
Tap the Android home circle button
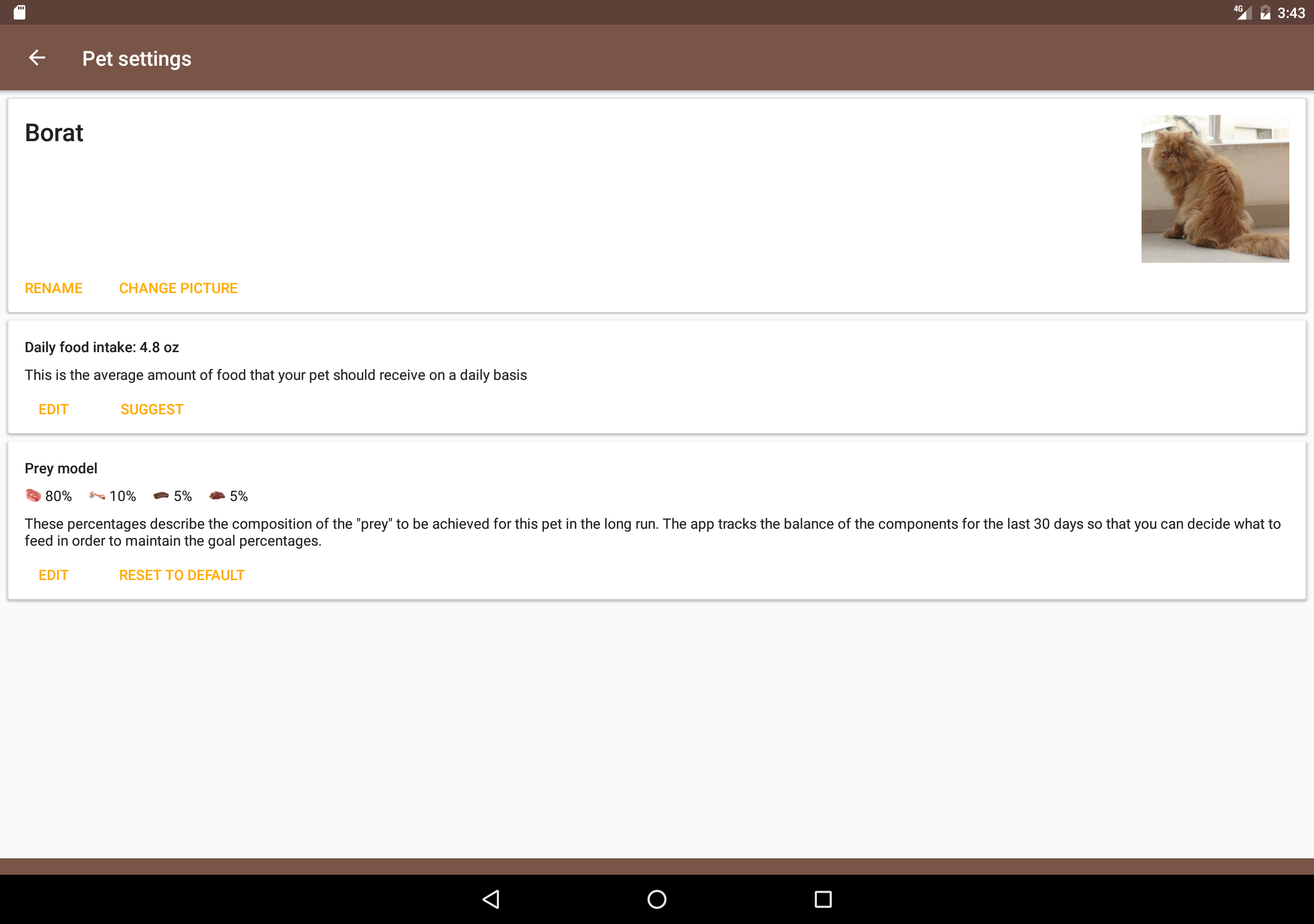tap(656, 899)
